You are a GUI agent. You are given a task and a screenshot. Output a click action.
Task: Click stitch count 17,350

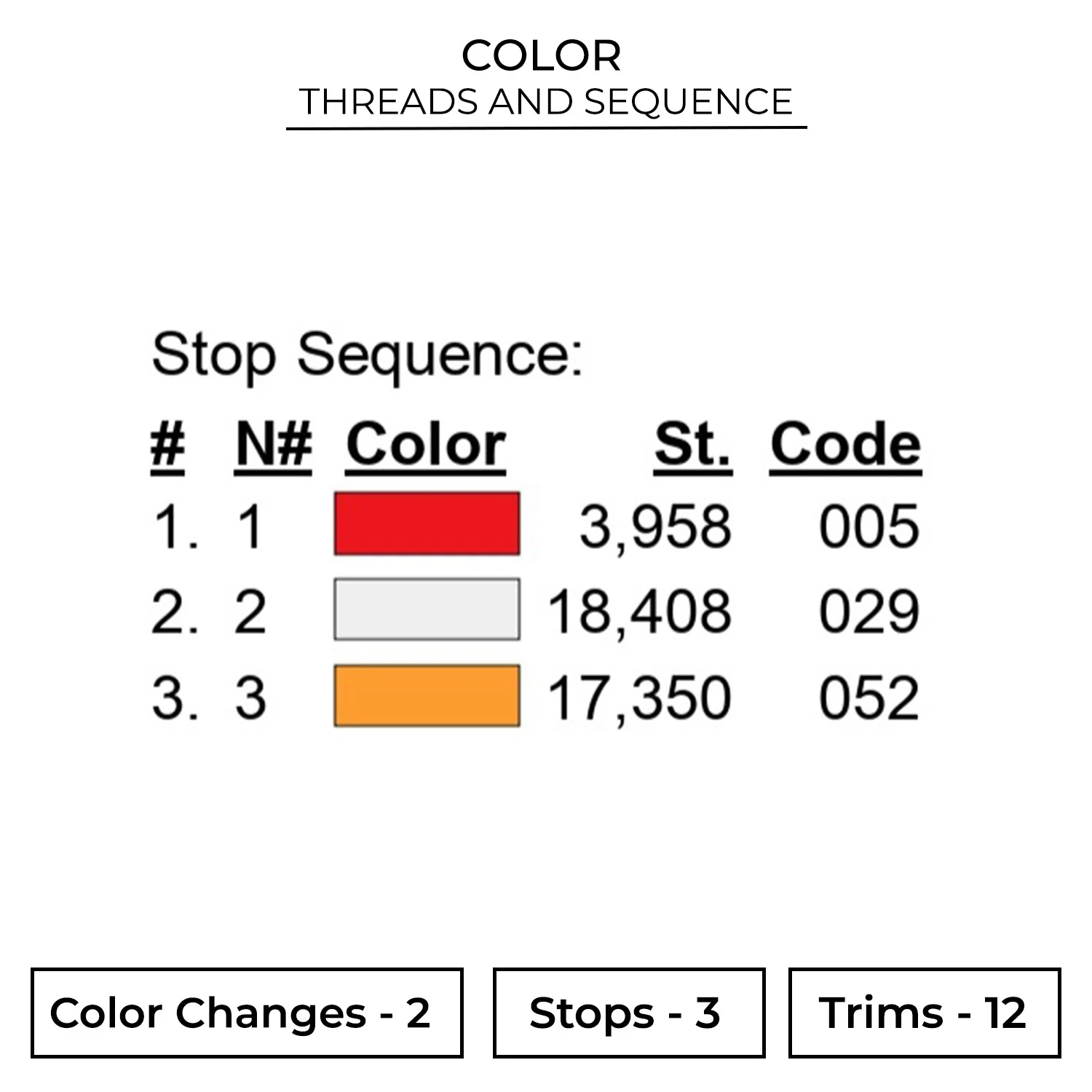(639, 698)
